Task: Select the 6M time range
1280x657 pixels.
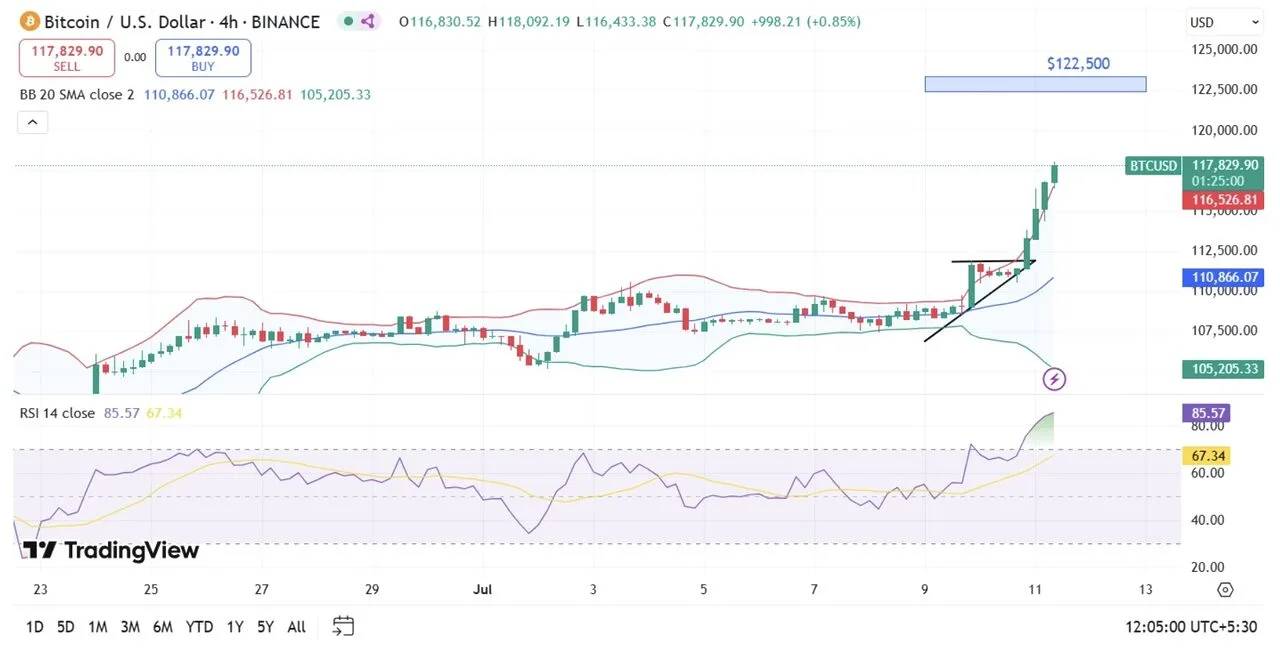Action: pyautogui.click(x=163, y=627)
